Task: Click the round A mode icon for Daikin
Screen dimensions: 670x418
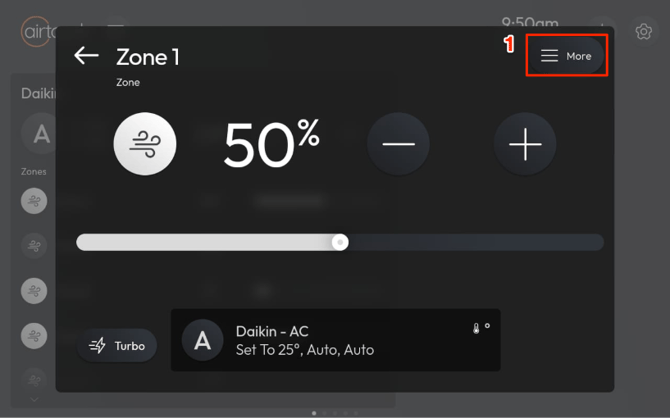Action: pos(203,341)
